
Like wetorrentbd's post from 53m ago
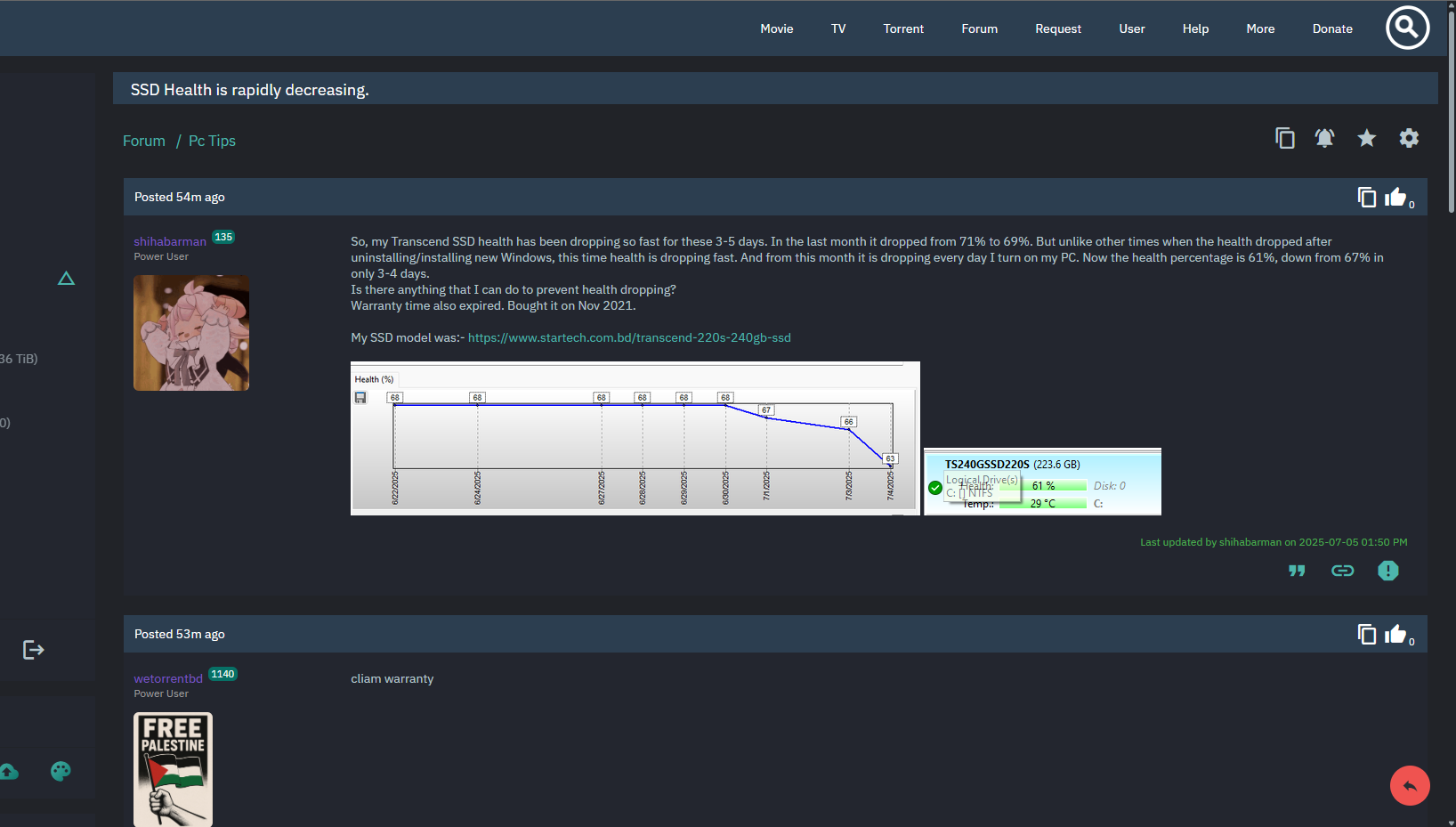click(1395, 634)
